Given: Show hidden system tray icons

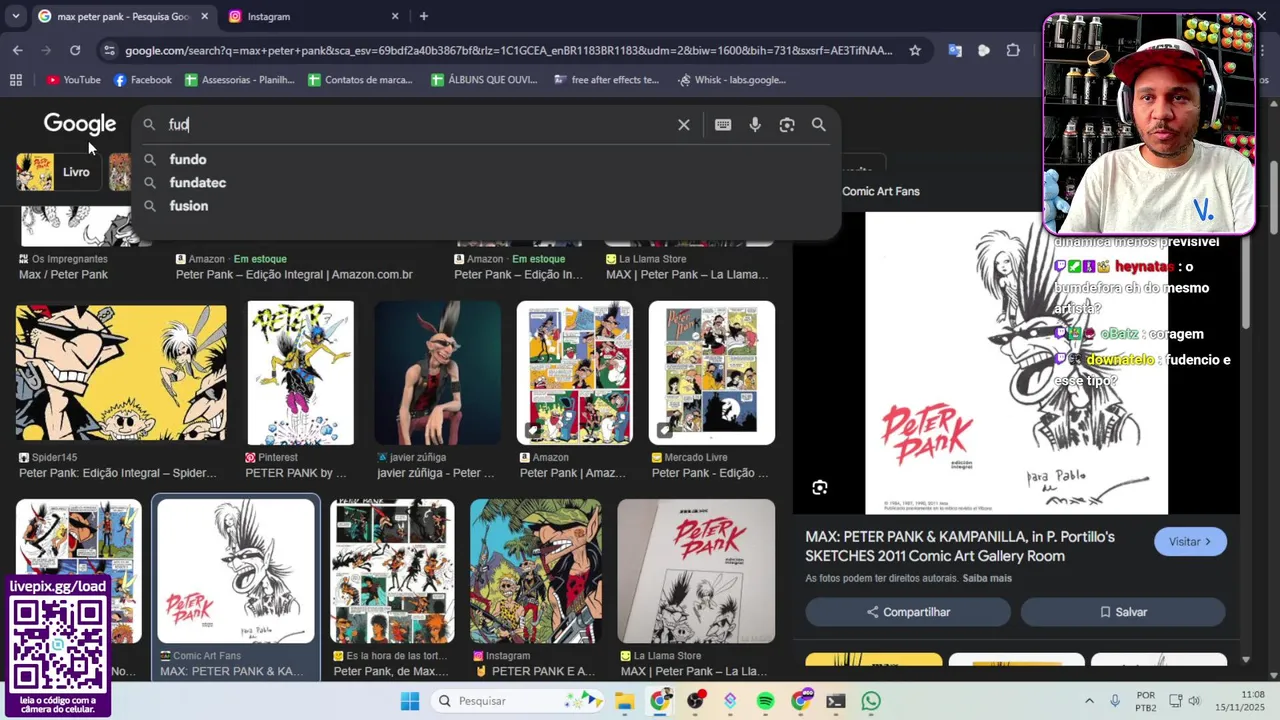Looking at the screenshot, I should point(1089,701).
